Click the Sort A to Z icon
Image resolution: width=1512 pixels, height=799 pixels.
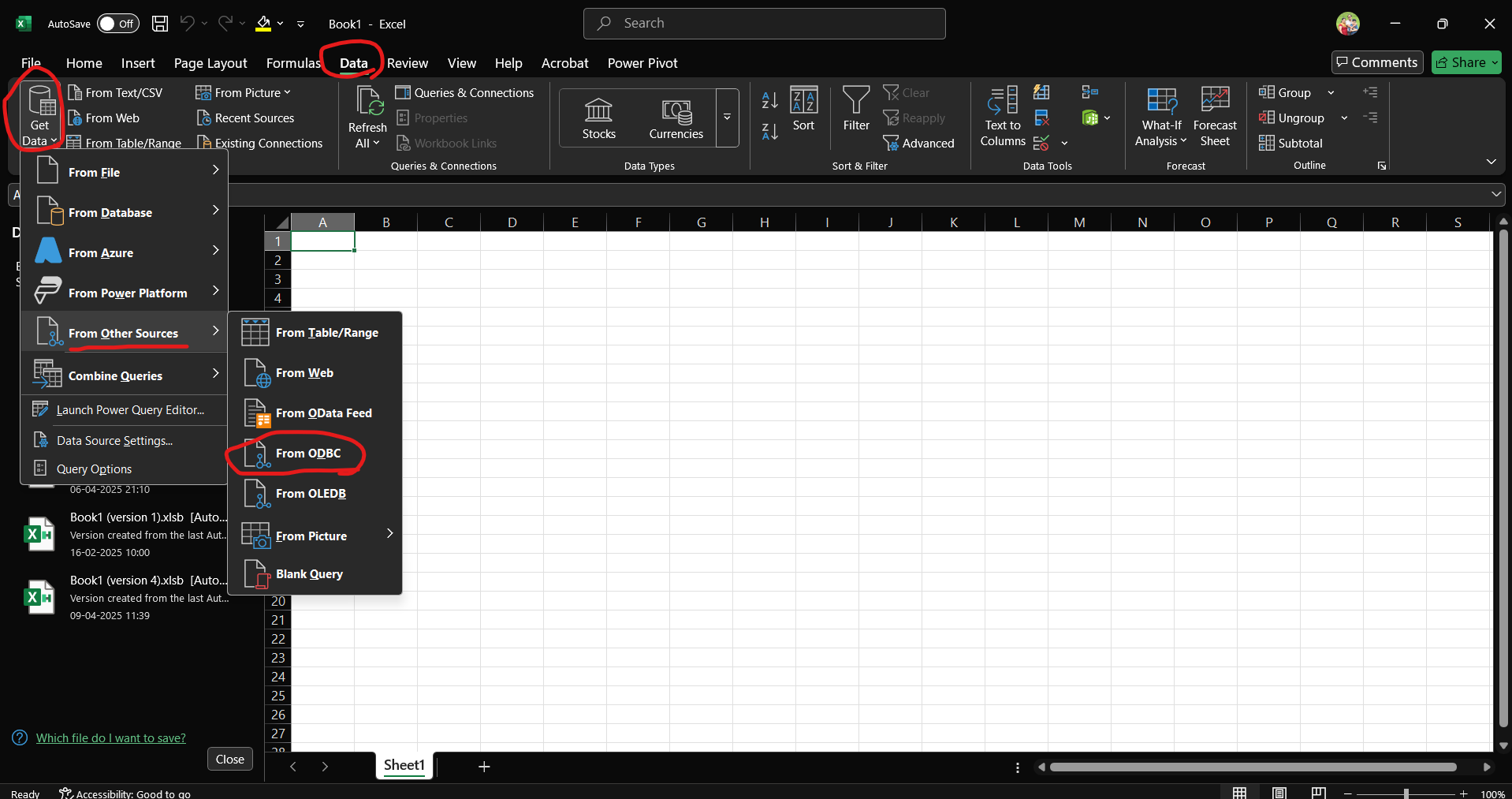coord(769,99)
